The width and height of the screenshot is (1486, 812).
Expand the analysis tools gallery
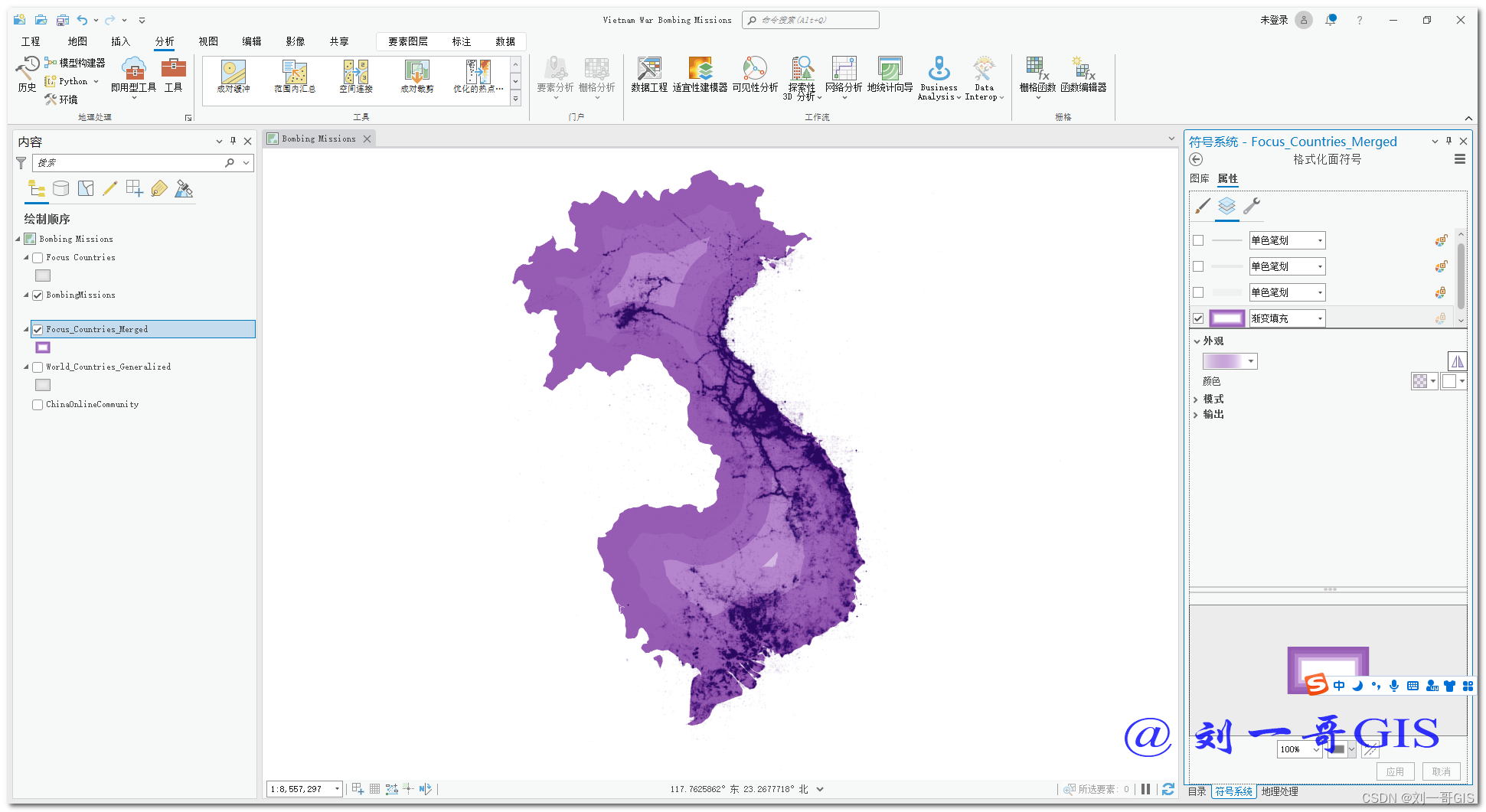(515, 99)
